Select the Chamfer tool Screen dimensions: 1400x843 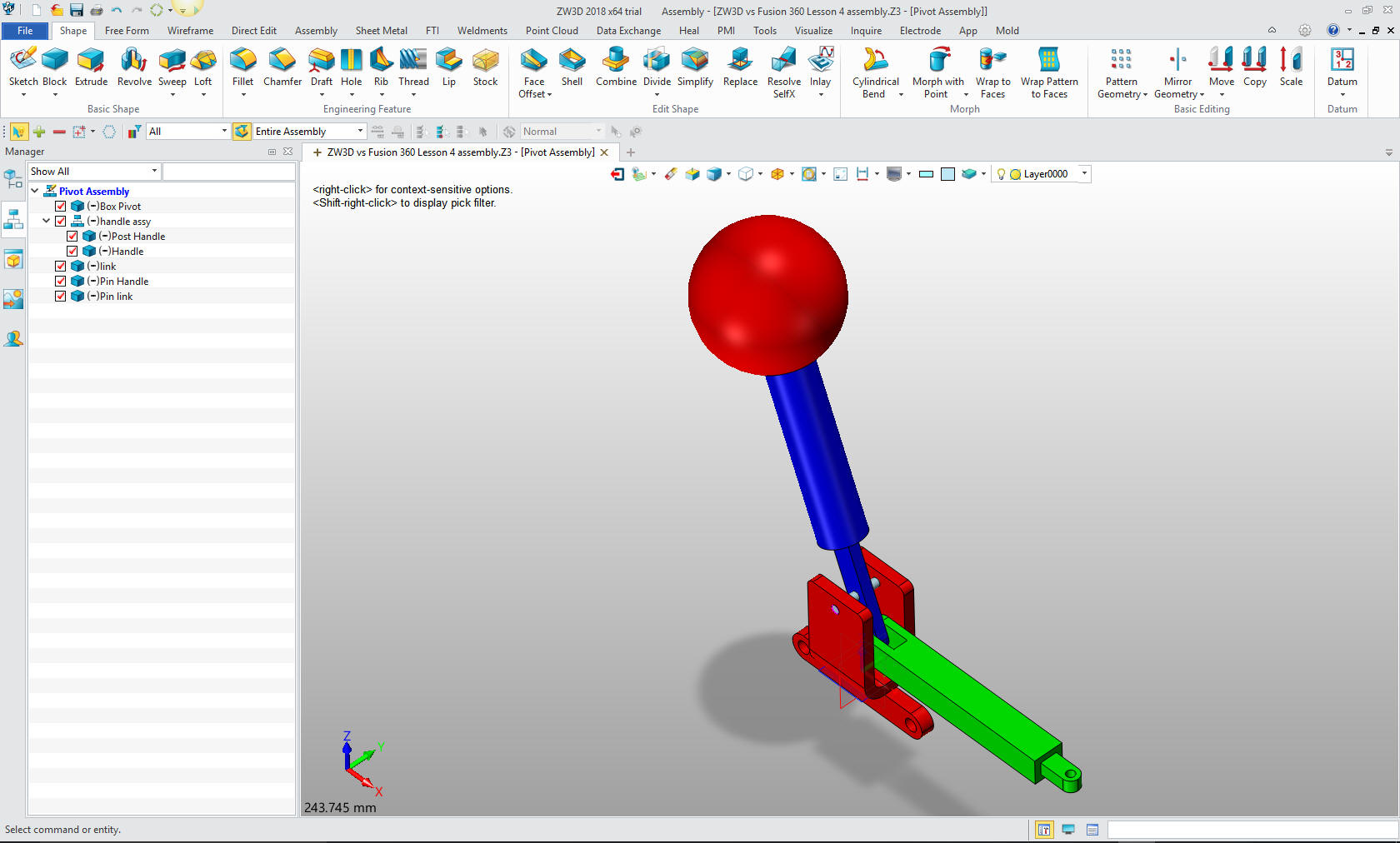[x=282, y=67]
